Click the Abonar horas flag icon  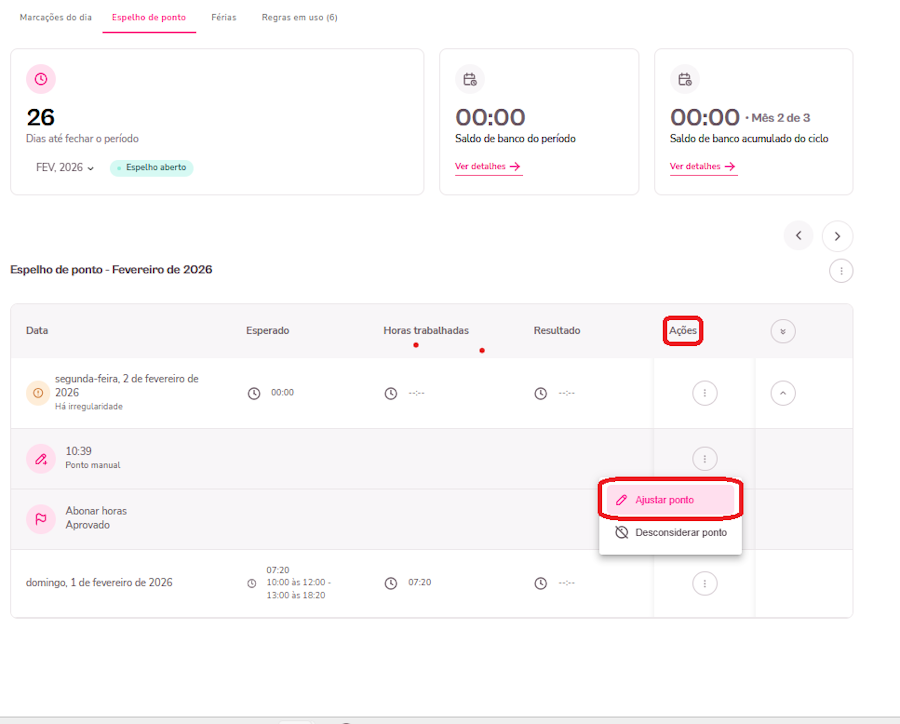click(x=41, y=519)
